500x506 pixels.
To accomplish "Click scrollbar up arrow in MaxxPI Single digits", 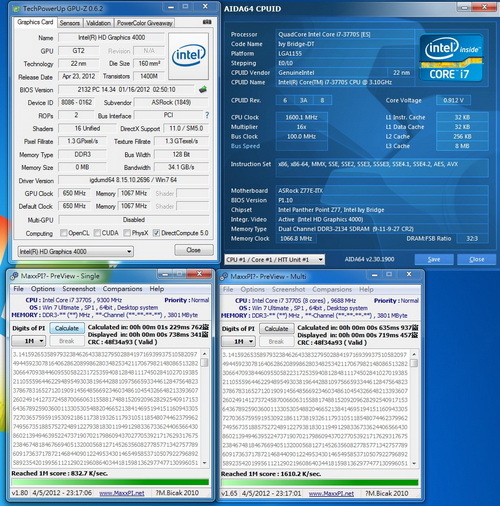I will pyautogui.click(x=204, y=354).
